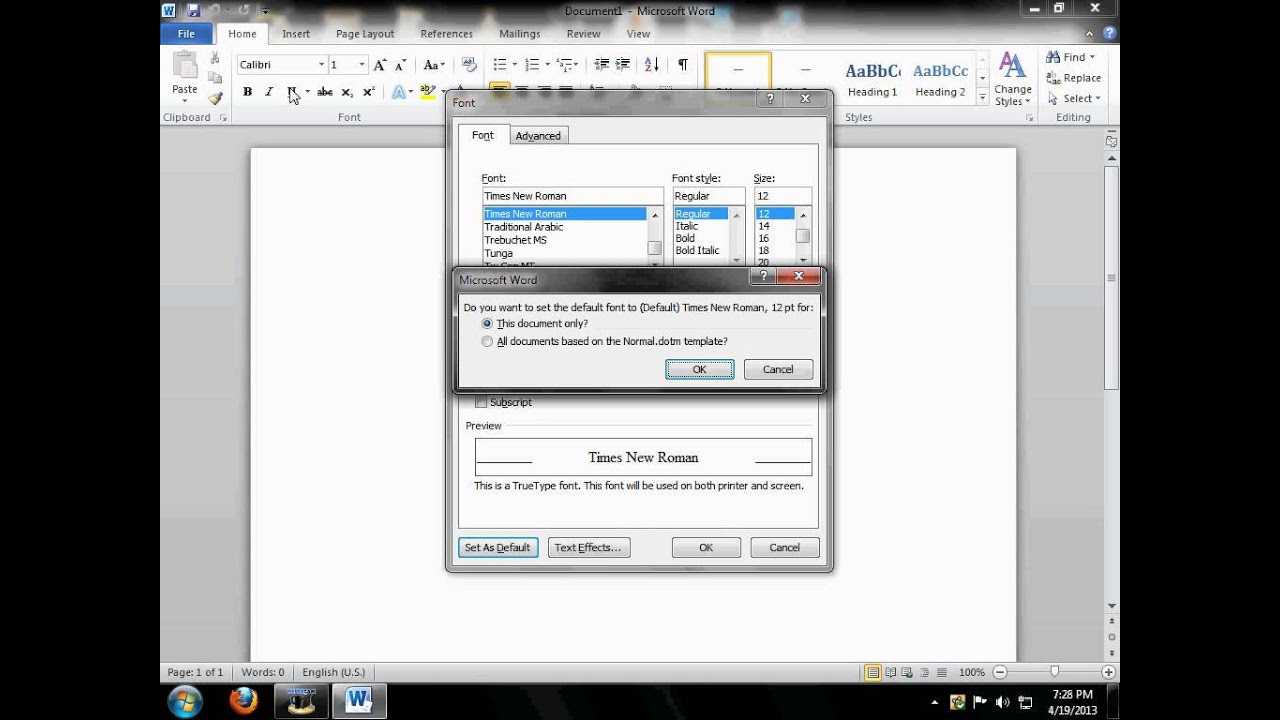Viewport: 1280px width, 720px height.
Task: Click the Set As Default button
Action: click(x=497, y=548)
